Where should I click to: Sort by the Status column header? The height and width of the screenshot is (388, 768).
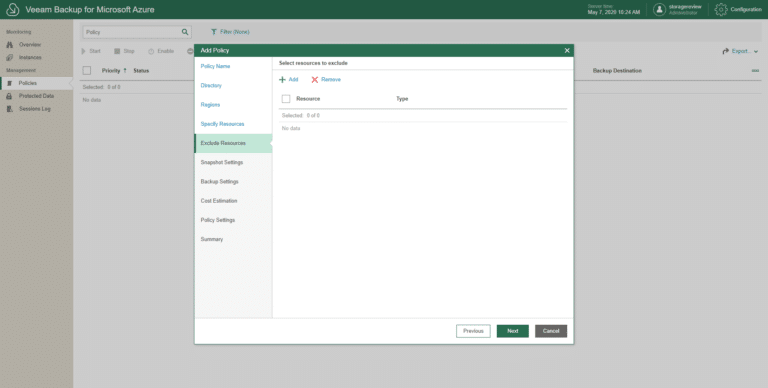click(141, 71)
